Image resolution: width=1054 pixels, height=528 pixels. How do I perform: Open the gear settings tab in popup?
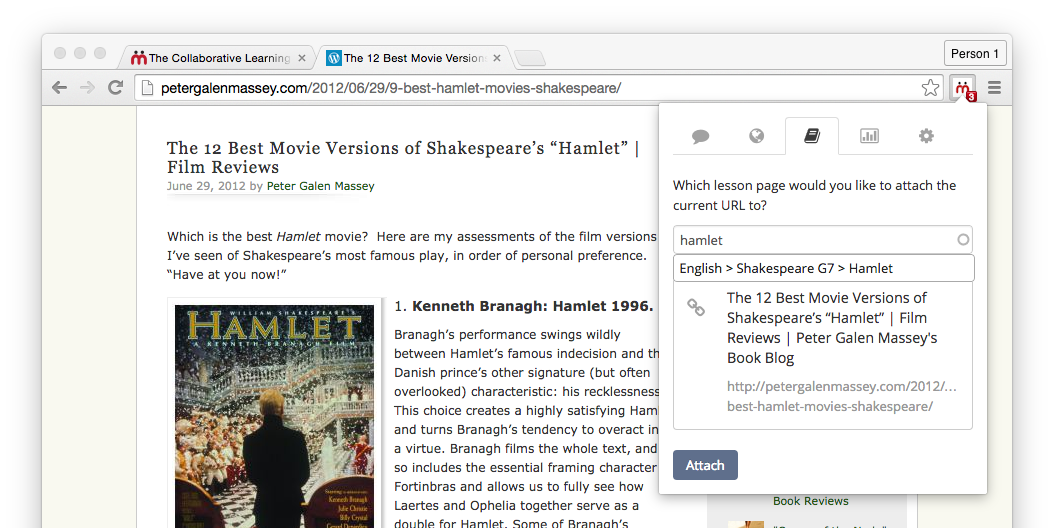pyautogui.click(x=926, y=136)
